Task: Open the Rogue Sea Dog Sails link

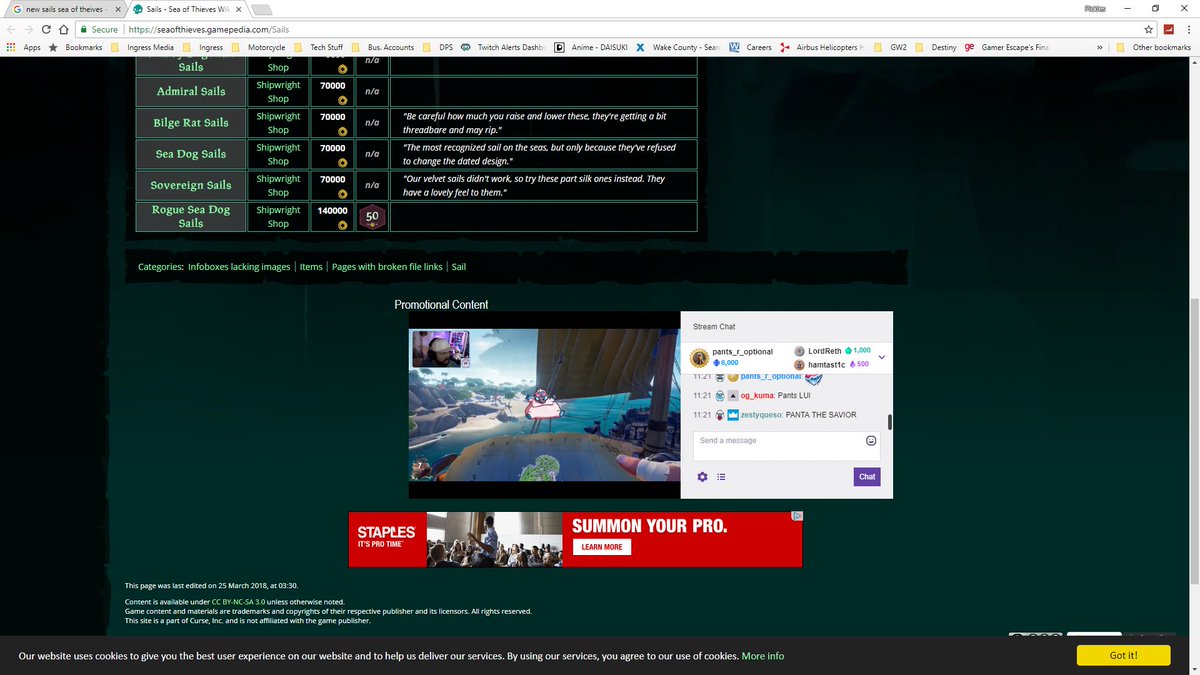Action: [191, 217]
